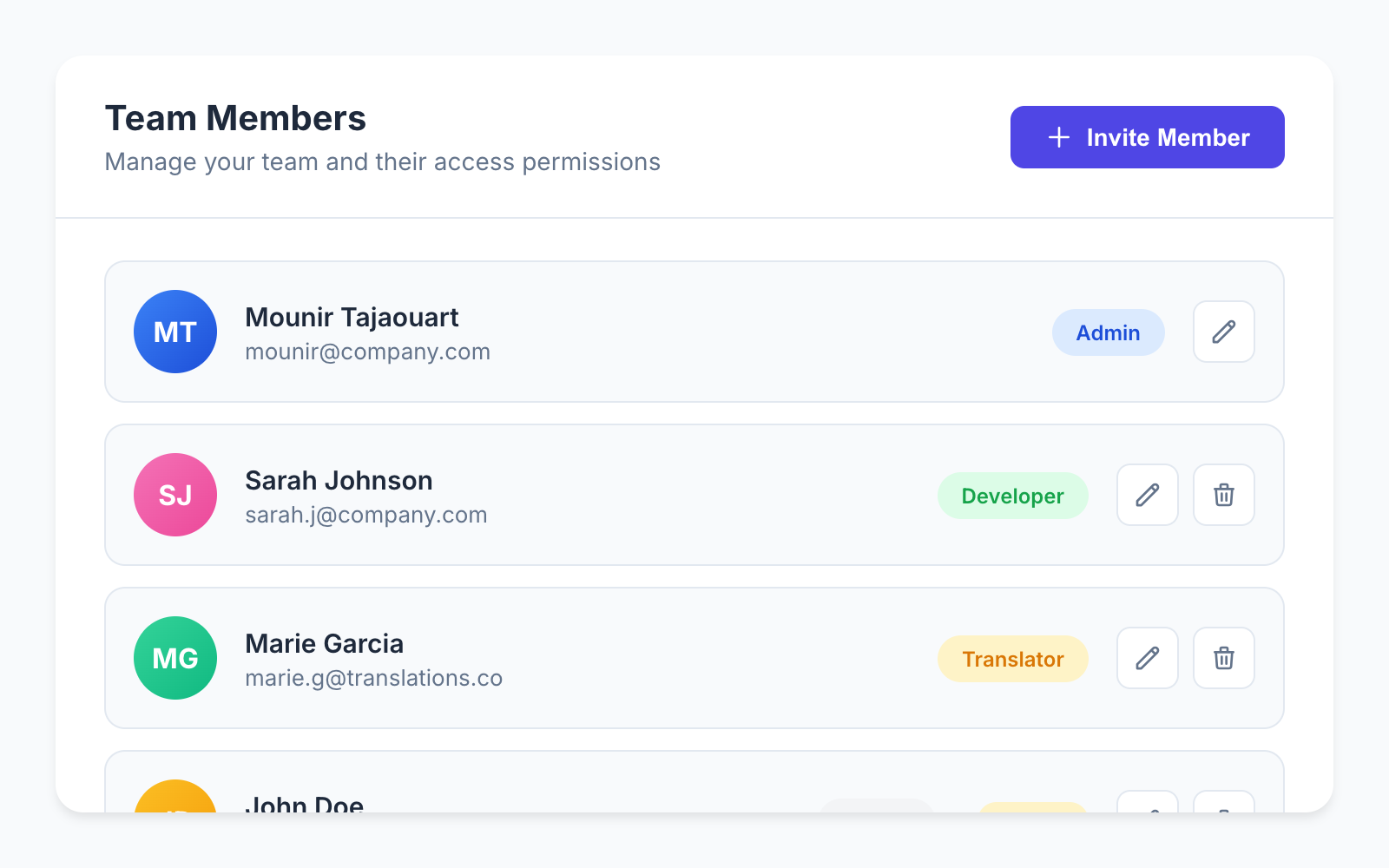Click the pink SJ avatar
Screen dimensions: 1389x868
click(175, 495)
